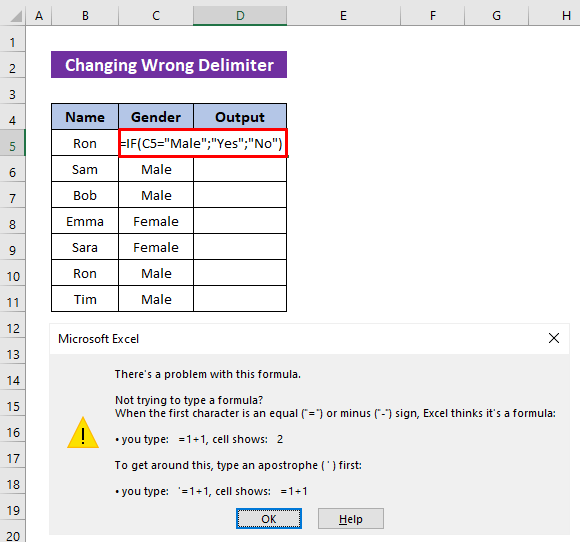Select Emma's 'Female' gender cell
580x542 pixels.
coord(156,221)
